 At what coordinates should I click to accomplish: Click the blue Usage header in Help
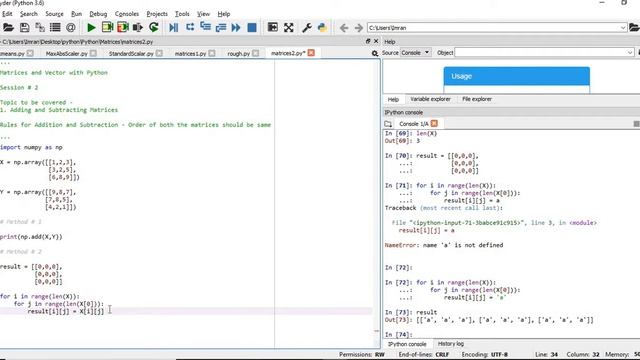517,76
